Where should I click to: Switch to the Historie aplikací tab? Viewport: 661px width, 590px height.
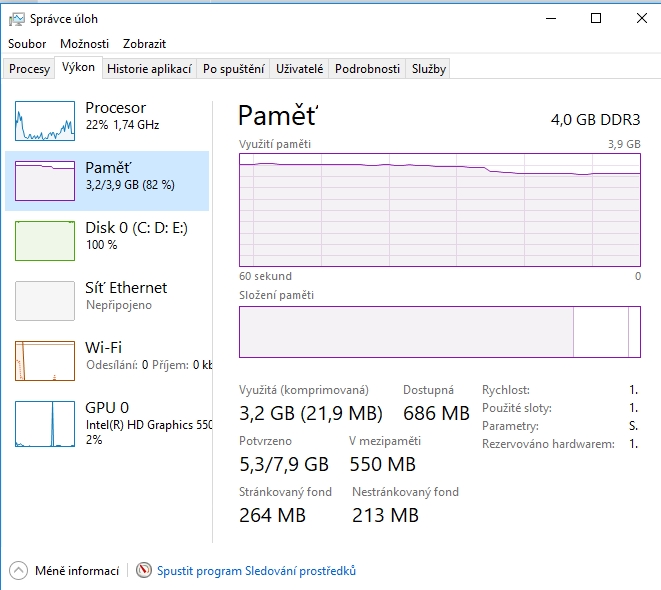click(x=148, y=69)
